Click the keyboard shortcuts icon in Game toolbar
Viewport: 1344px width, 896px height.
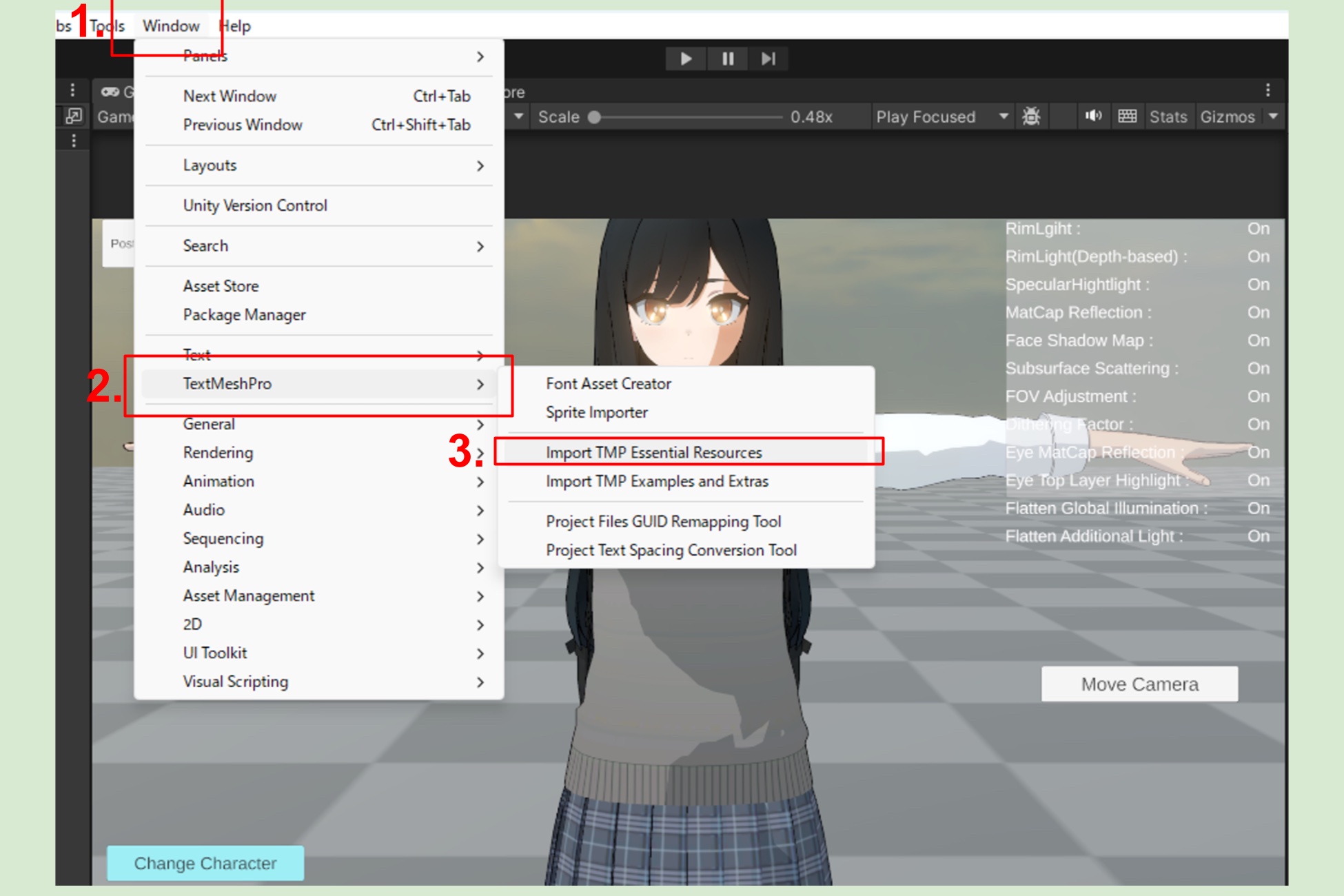tap(1127, 116)
